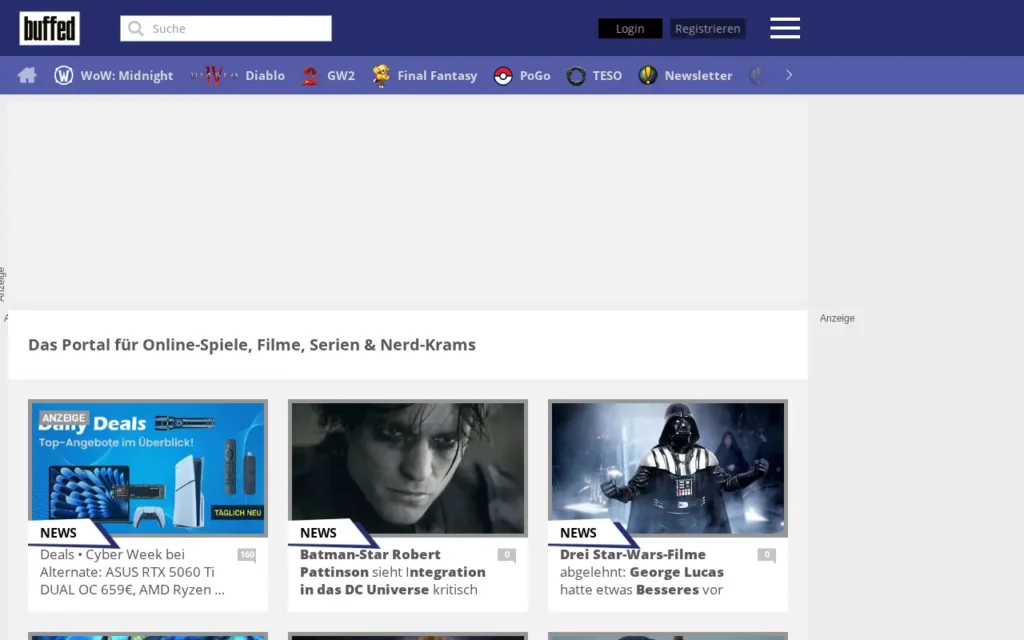Open TESO section
1024x640 pixels.
click(x=607, y=76)
